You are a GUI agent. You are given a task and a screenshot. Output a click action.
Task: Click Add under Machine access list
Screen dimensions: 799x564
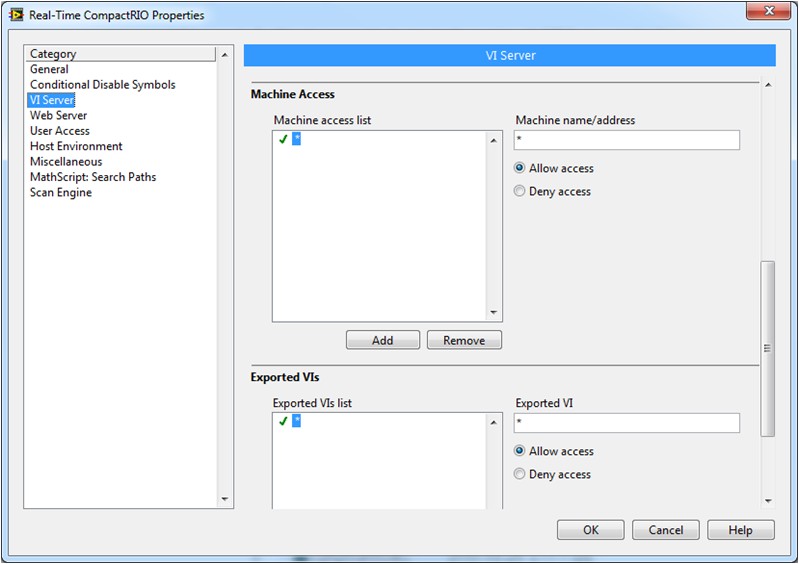[382, 340]
